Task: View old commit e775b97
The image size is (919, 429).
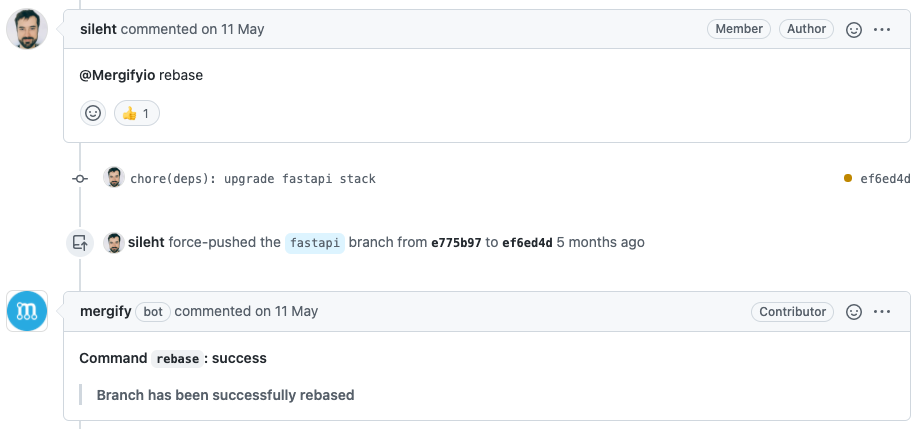Action: pyautogui.click(x=456, y=243)
